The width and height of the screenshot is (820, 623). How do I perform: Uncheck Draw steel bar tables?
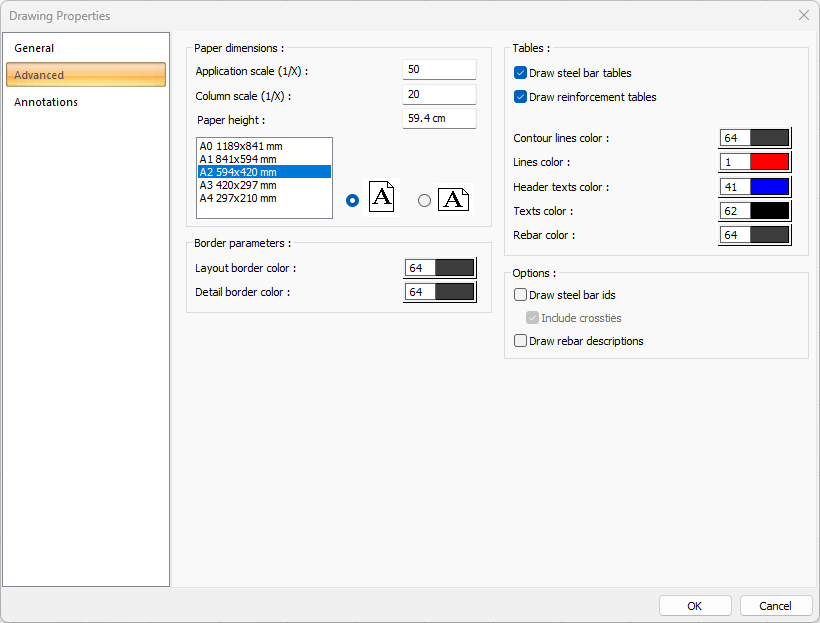(521, 73)
